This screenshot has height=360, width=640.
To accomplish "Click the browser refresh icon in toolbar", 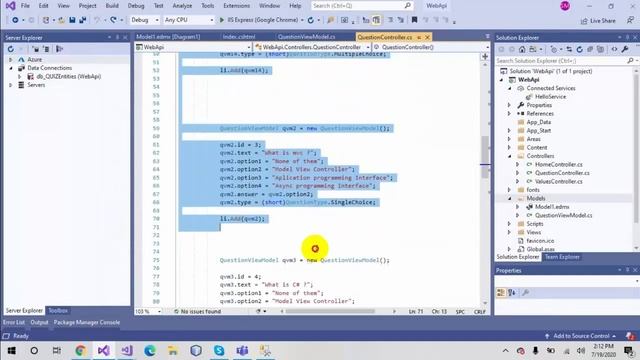I will [x=311, y=20].
